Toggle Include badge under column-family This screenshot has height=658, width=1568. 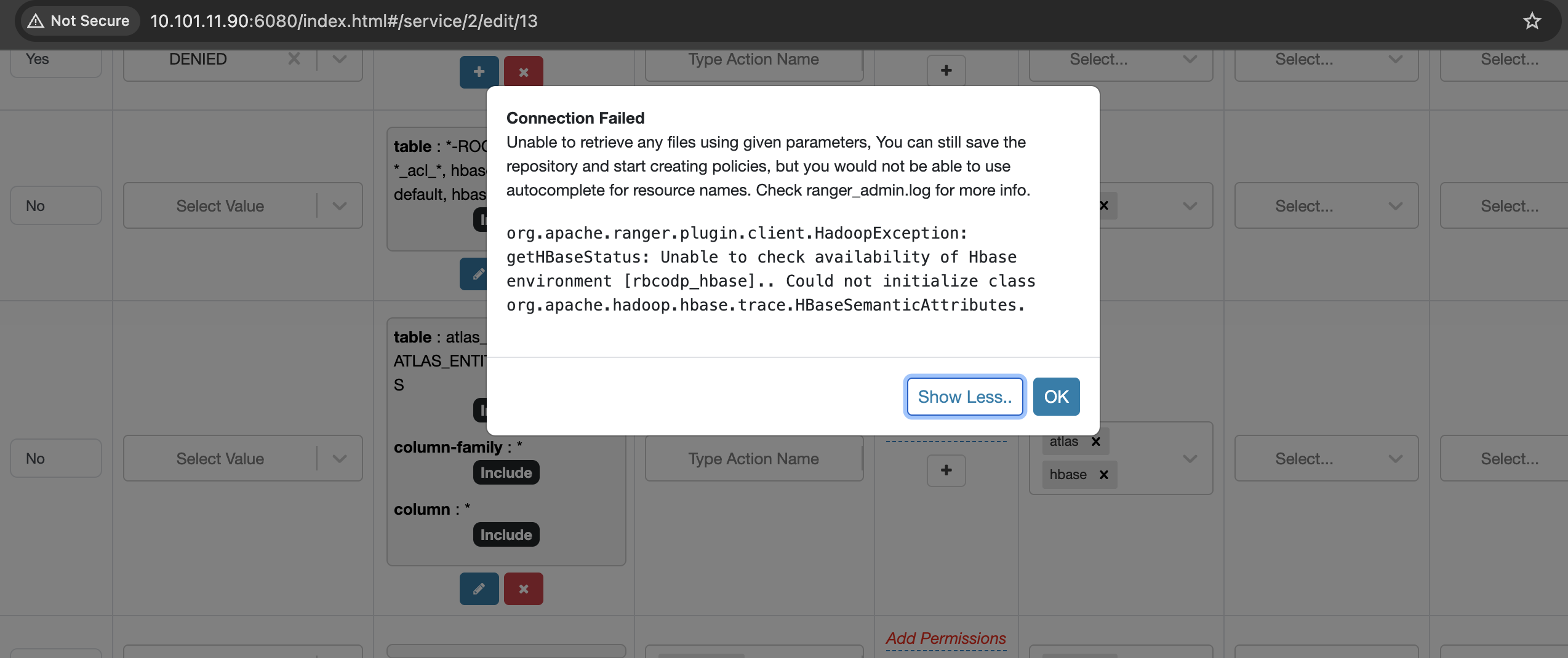tap(506, 472)
